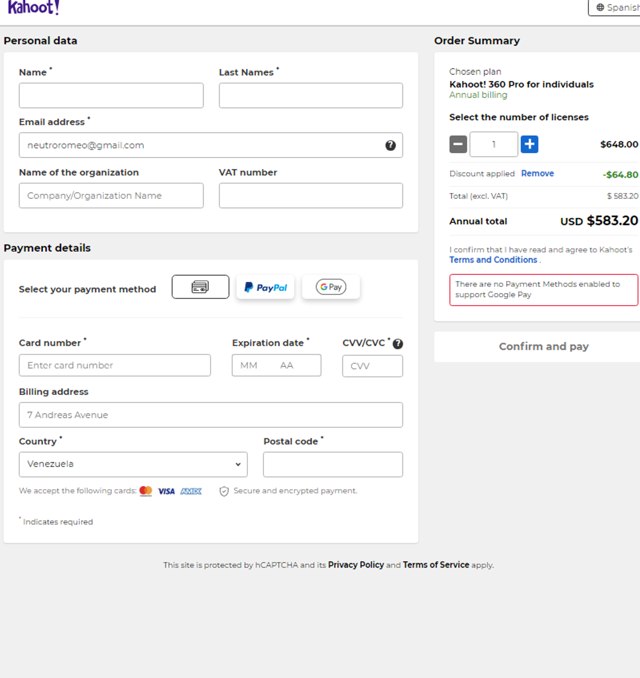Screen dimensions: 640x678
Task: Click the Card number field
Action: [115, 365]
